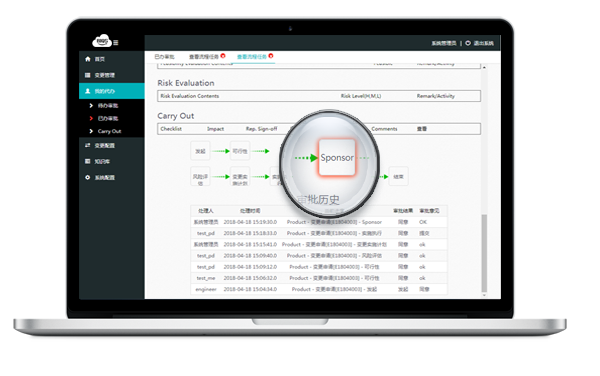600x376 pixels.
Task: Click the cloud logo in the sidebar header
Action: pos(102,41)
